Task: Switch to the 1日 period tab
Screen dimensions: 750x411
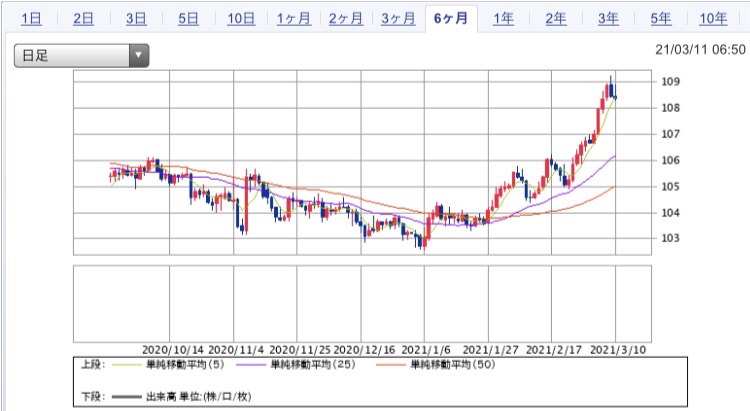Action: (31, 19)
